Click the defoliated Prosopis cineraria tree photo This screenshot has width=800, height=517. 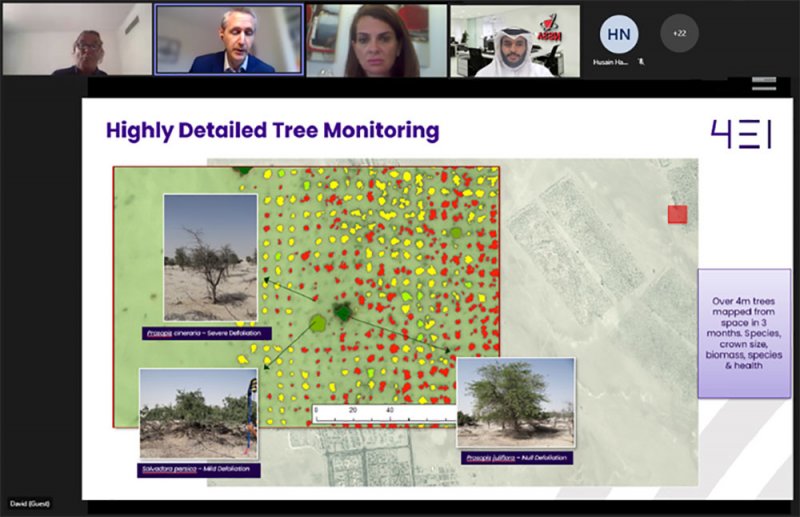click(x=210, y=257)
